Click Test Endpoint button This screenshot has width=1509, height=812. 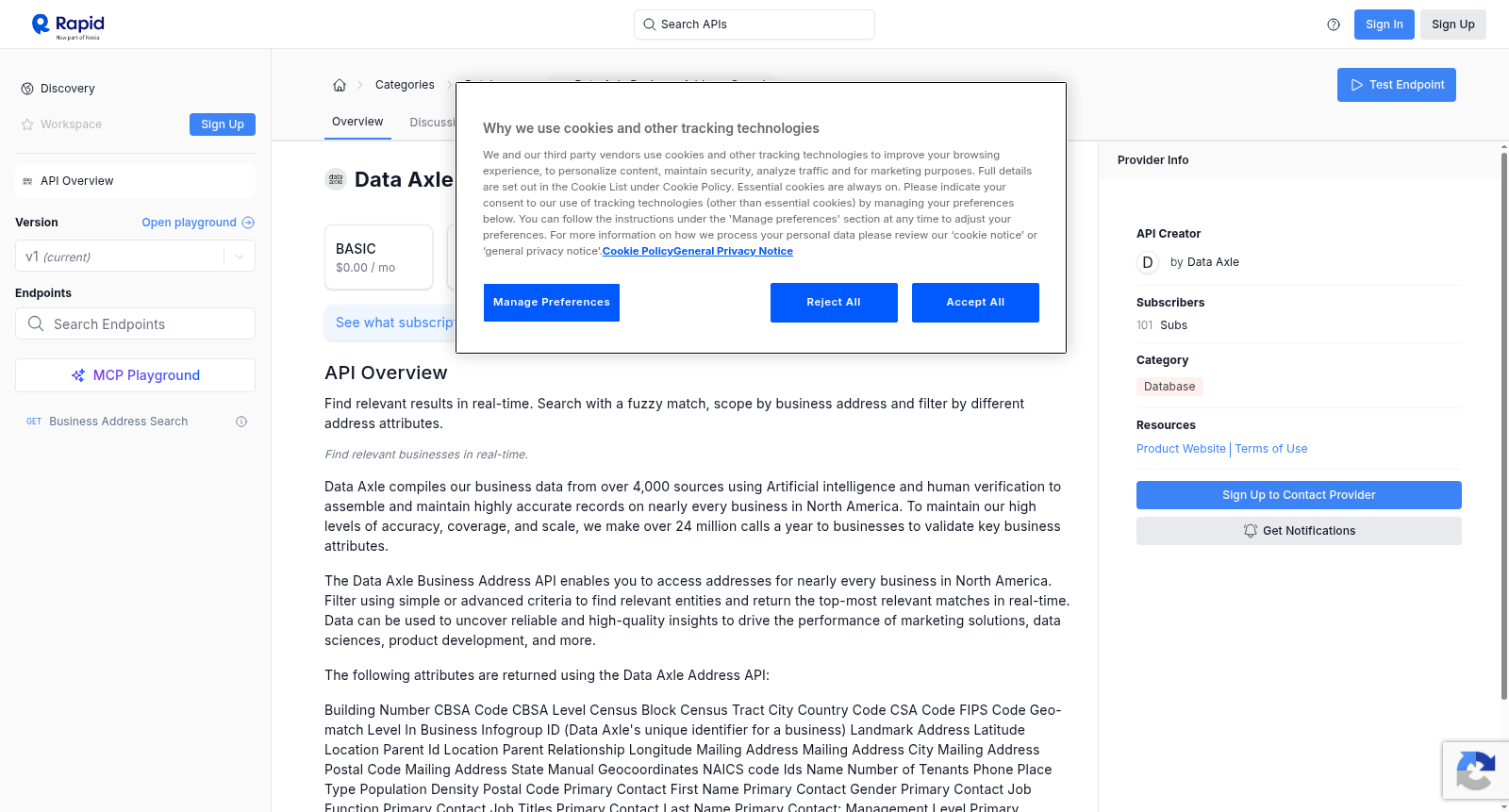coord(1396,85)
